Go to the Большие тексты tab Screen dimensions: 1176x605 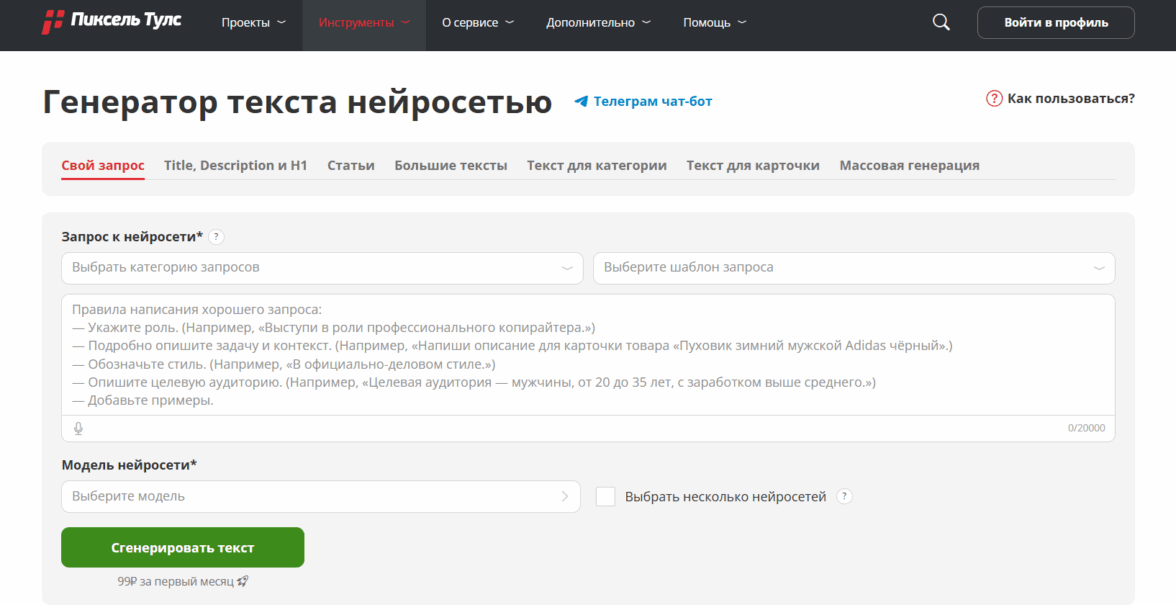coord(450,165)
